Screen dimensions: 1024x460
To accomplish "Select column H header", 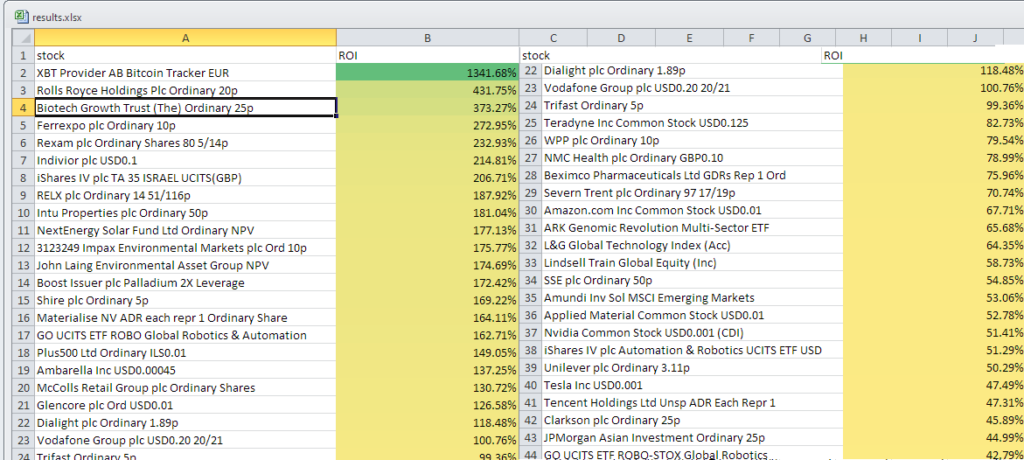I will coord(863,38).
